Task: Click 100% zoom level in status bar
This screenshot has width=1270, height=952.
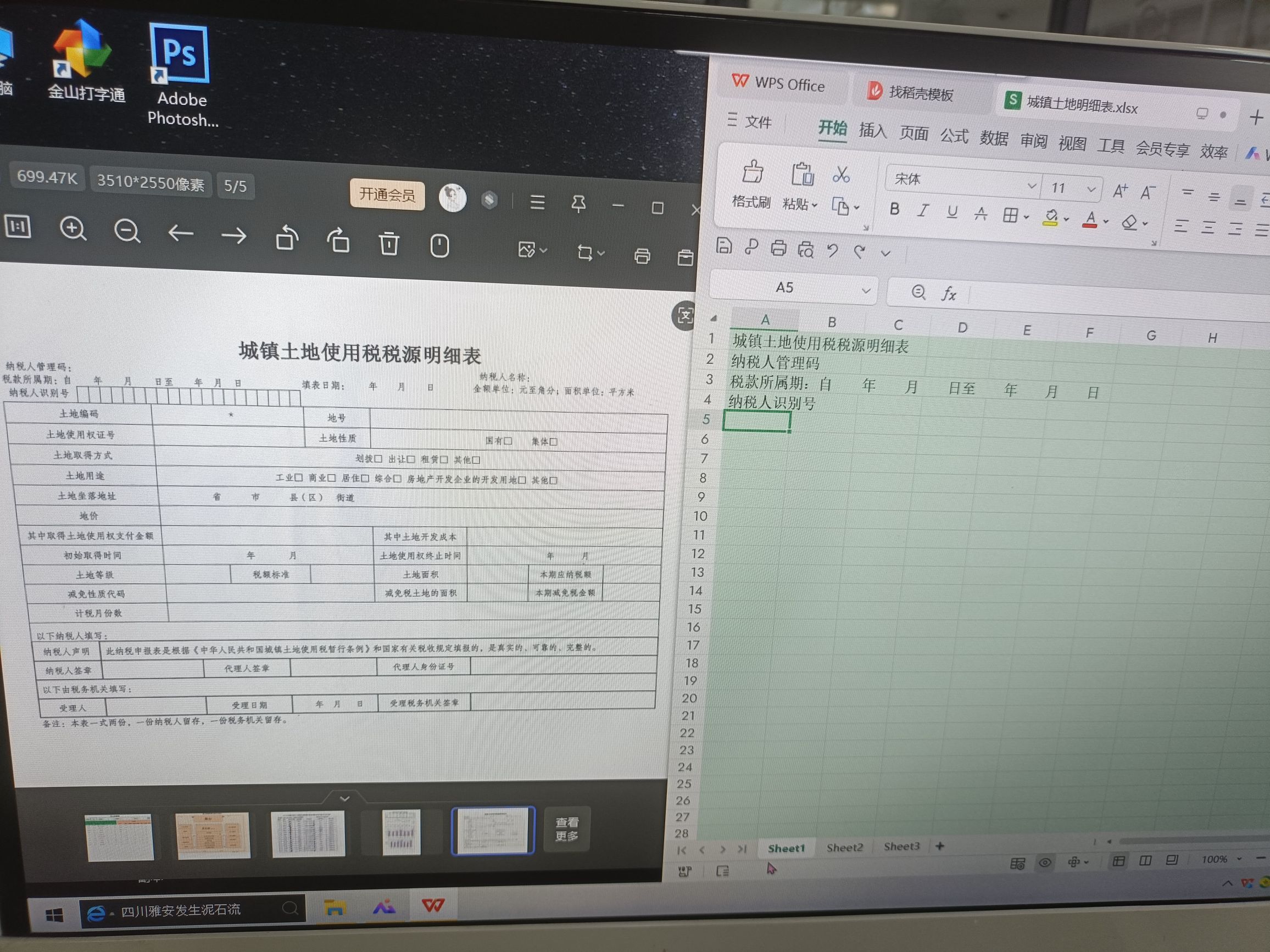Action: click(x=1215, y=859)
